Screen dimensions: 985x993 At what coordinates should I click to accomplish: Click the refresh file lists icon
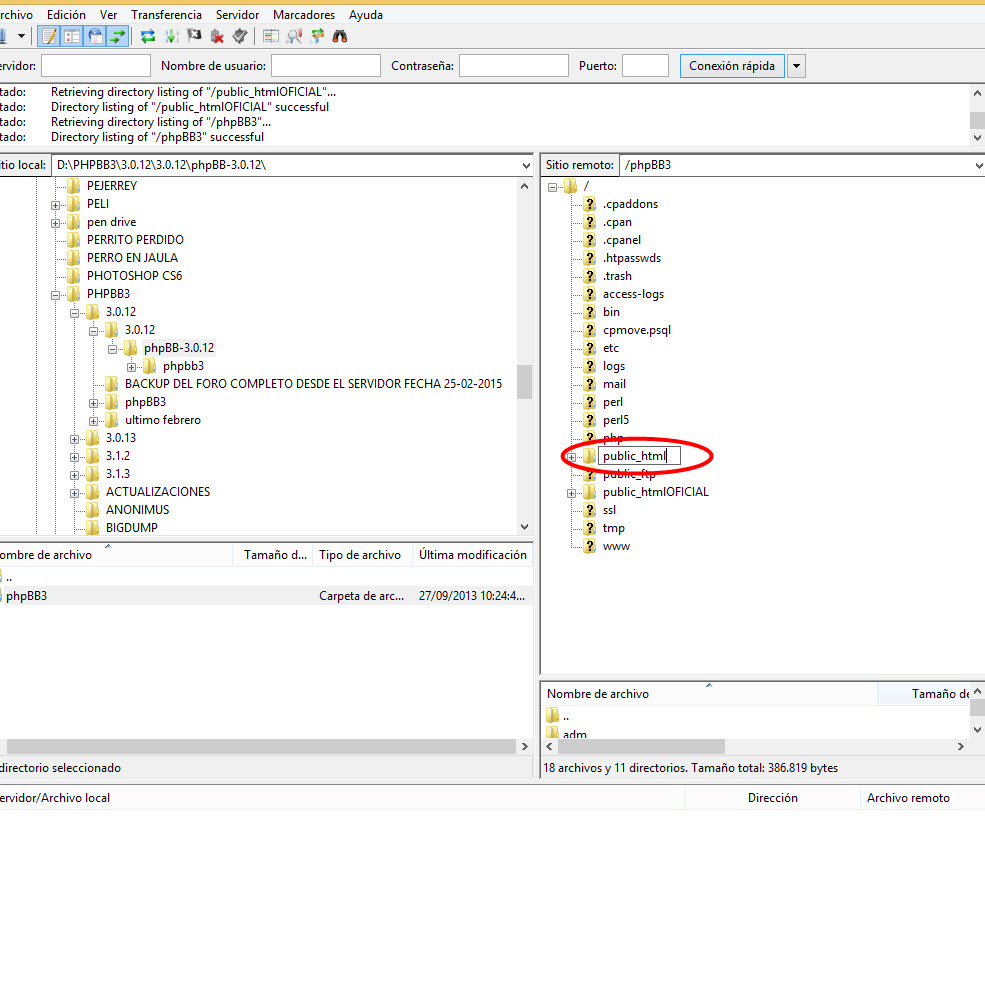coord(148,36)
